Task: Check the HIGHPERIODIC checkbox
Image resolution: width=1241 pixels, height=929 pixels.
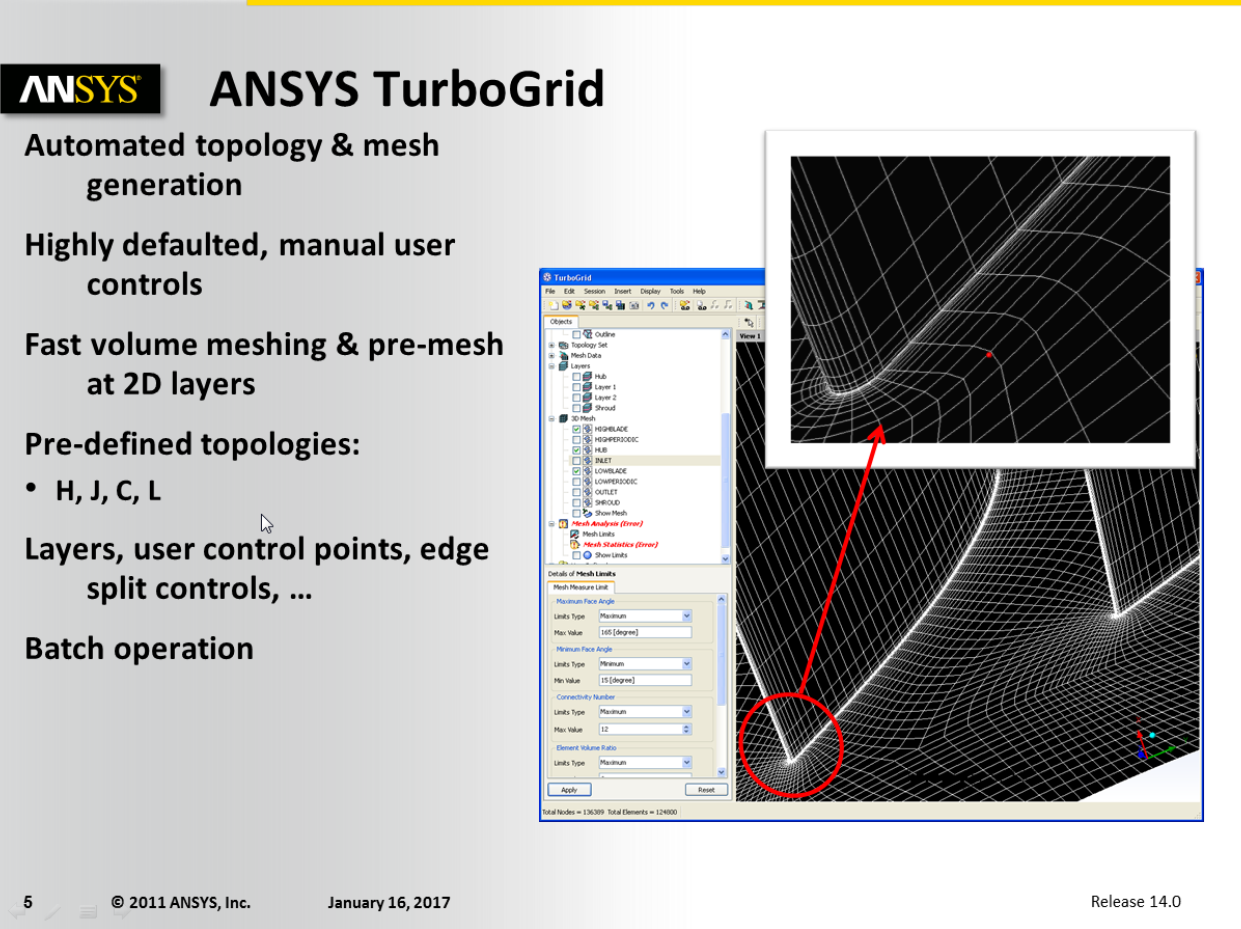Action: (x=576, y=440)
